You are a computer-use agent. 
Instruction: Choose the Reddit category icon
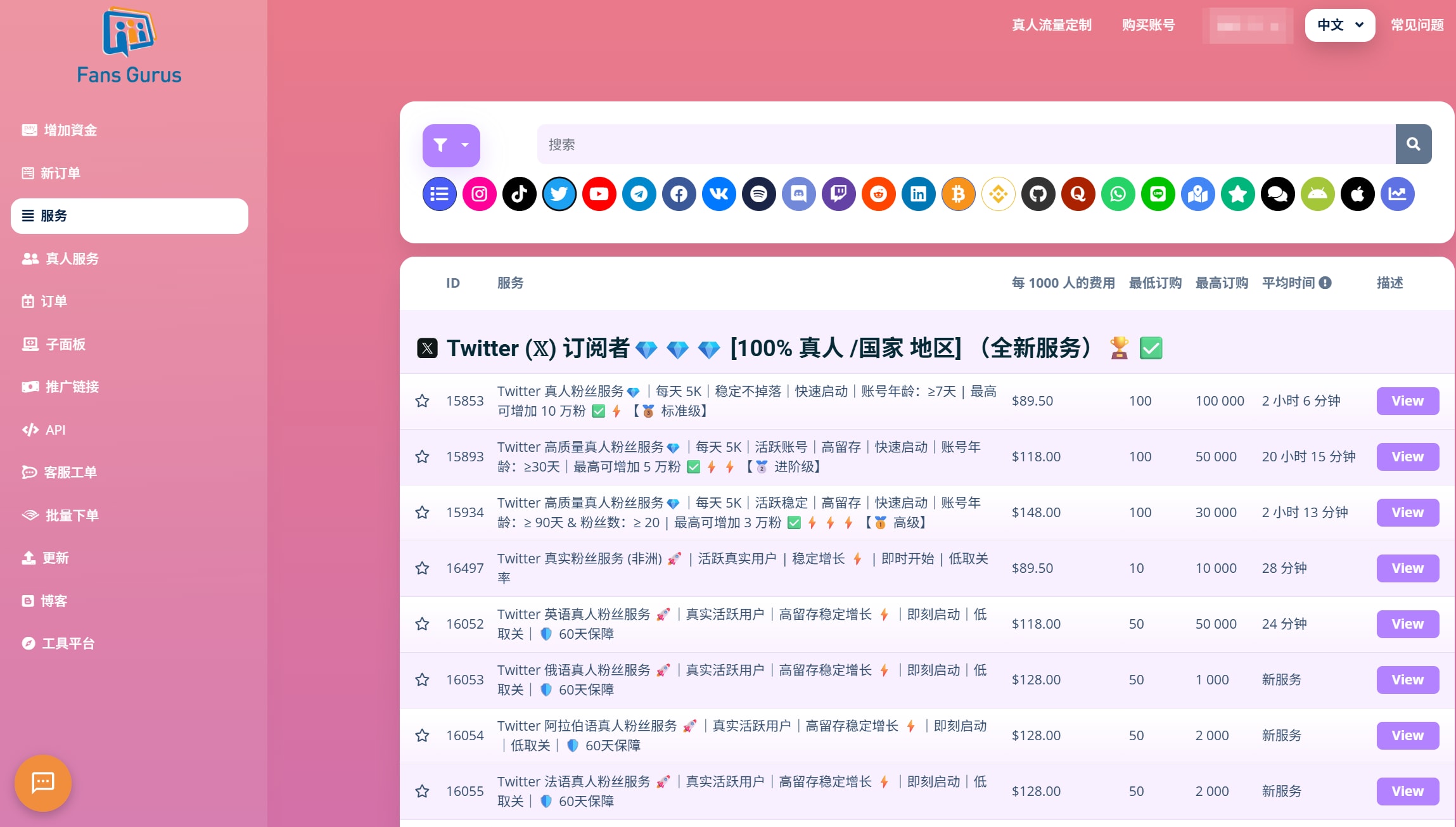878,194
